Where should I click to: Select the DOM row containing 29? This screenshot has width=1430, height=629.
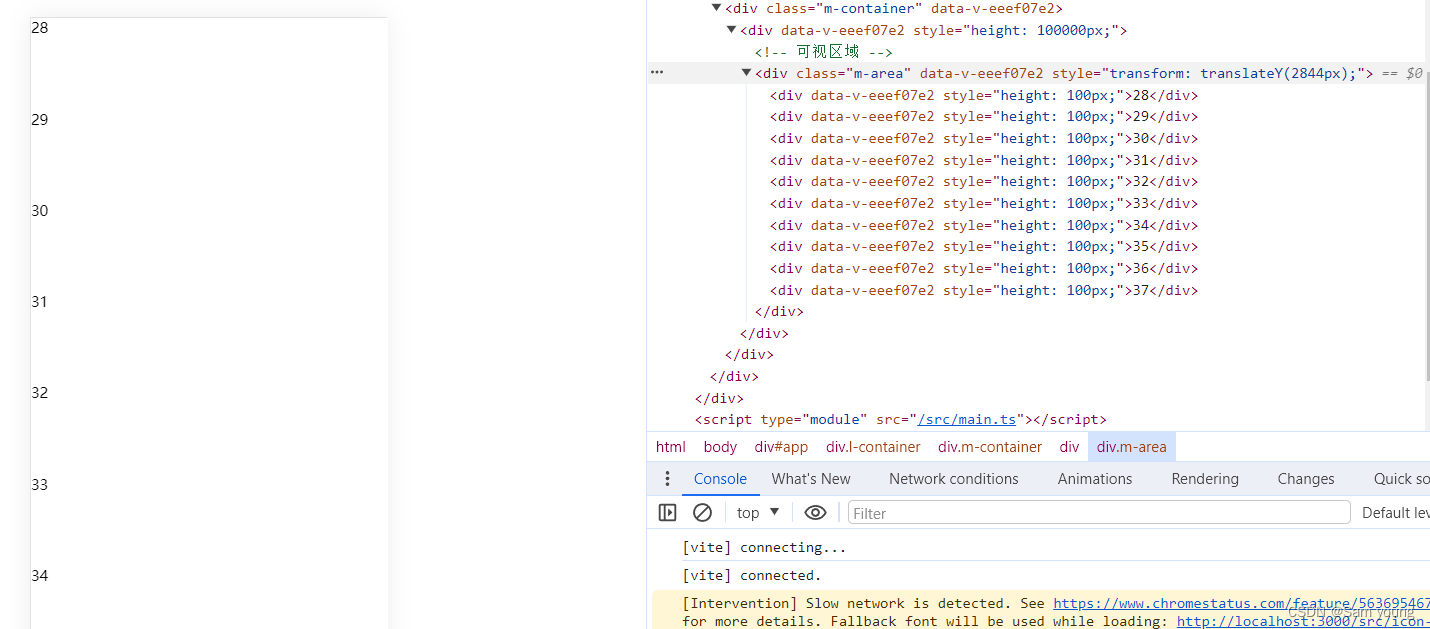pyautogui.click(x=984, y=117)
